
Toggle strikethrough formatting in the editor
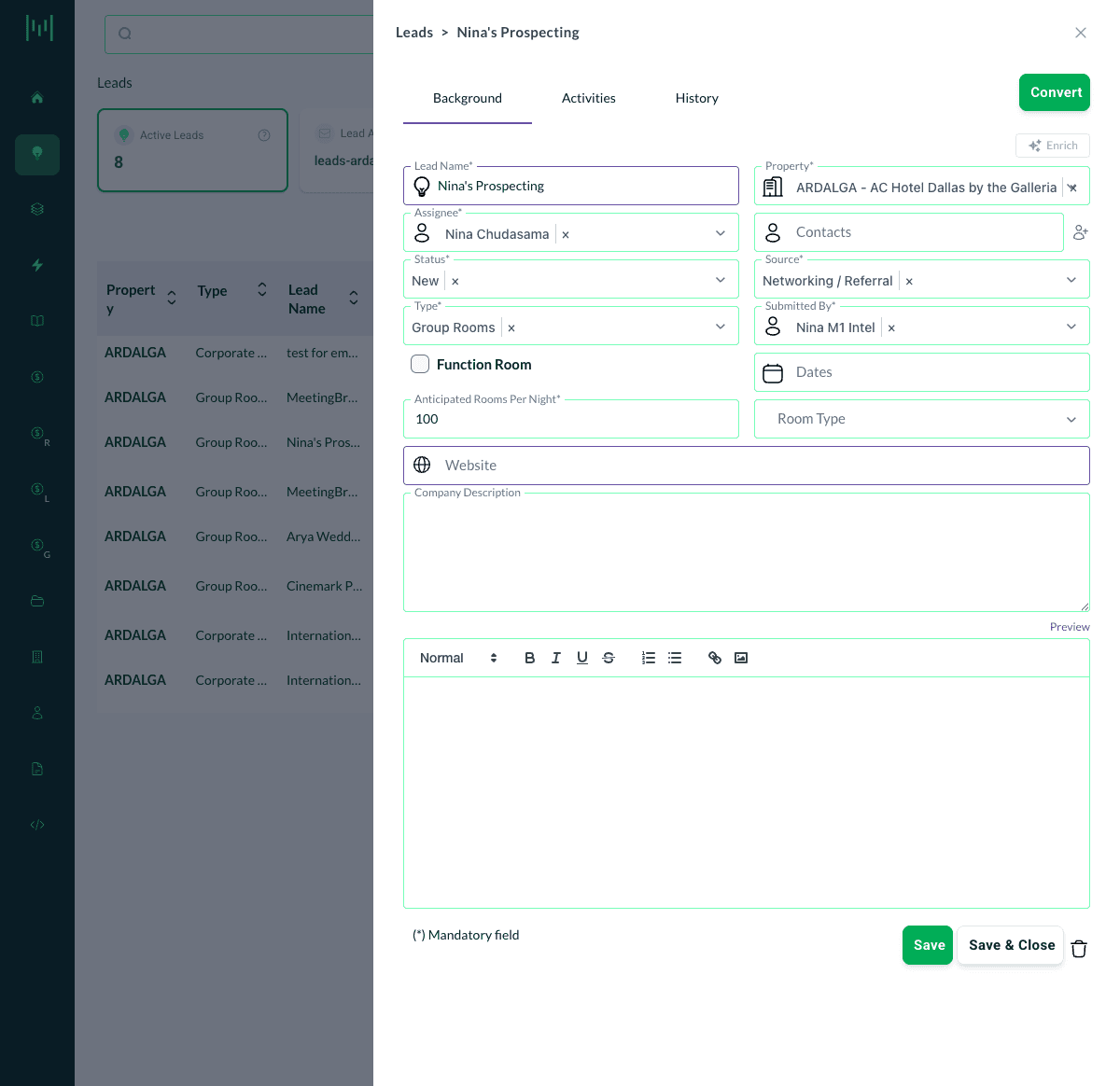609,658
